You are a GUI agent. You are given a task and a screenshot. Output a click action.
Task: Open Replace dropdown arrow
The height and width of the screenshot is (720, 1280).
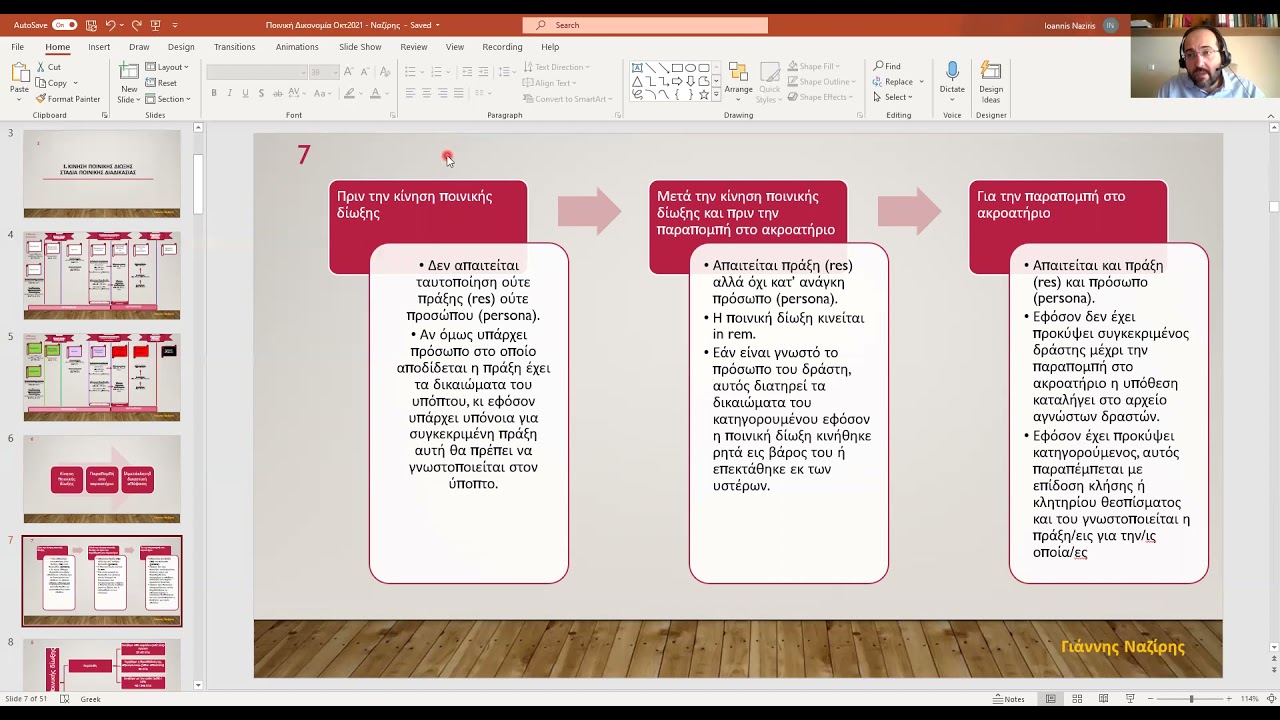click(x=921, y=82)
